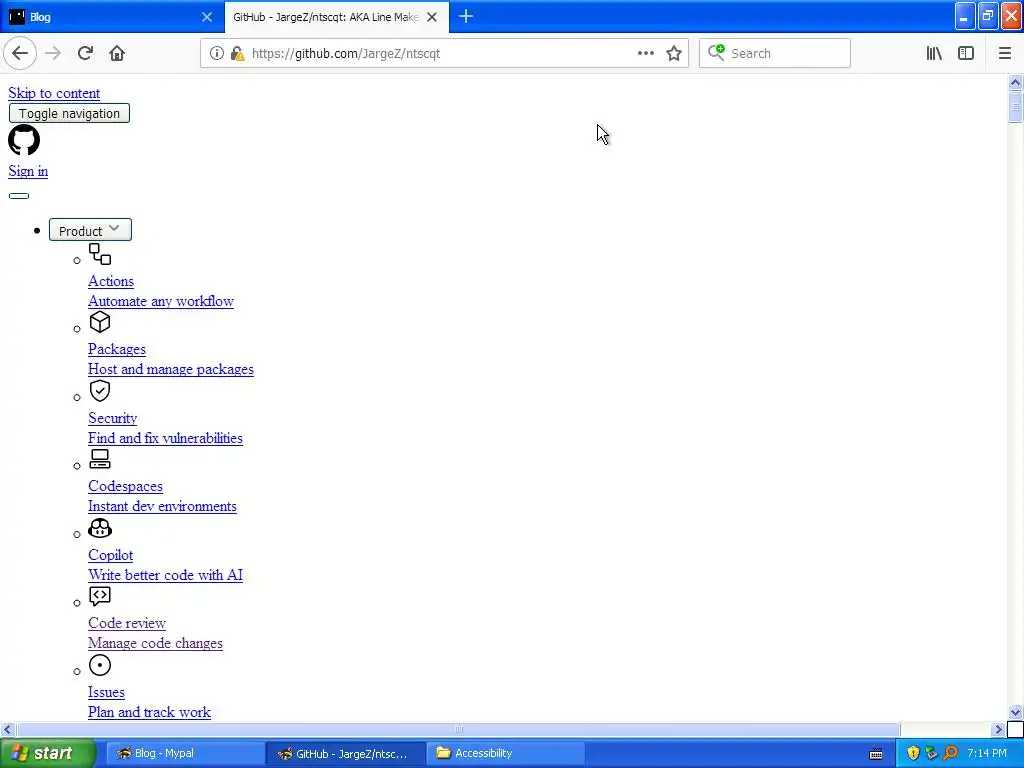Click the GitHub Octocat logo
This screenshot has width=1024, height=768.
coord(24,140)
